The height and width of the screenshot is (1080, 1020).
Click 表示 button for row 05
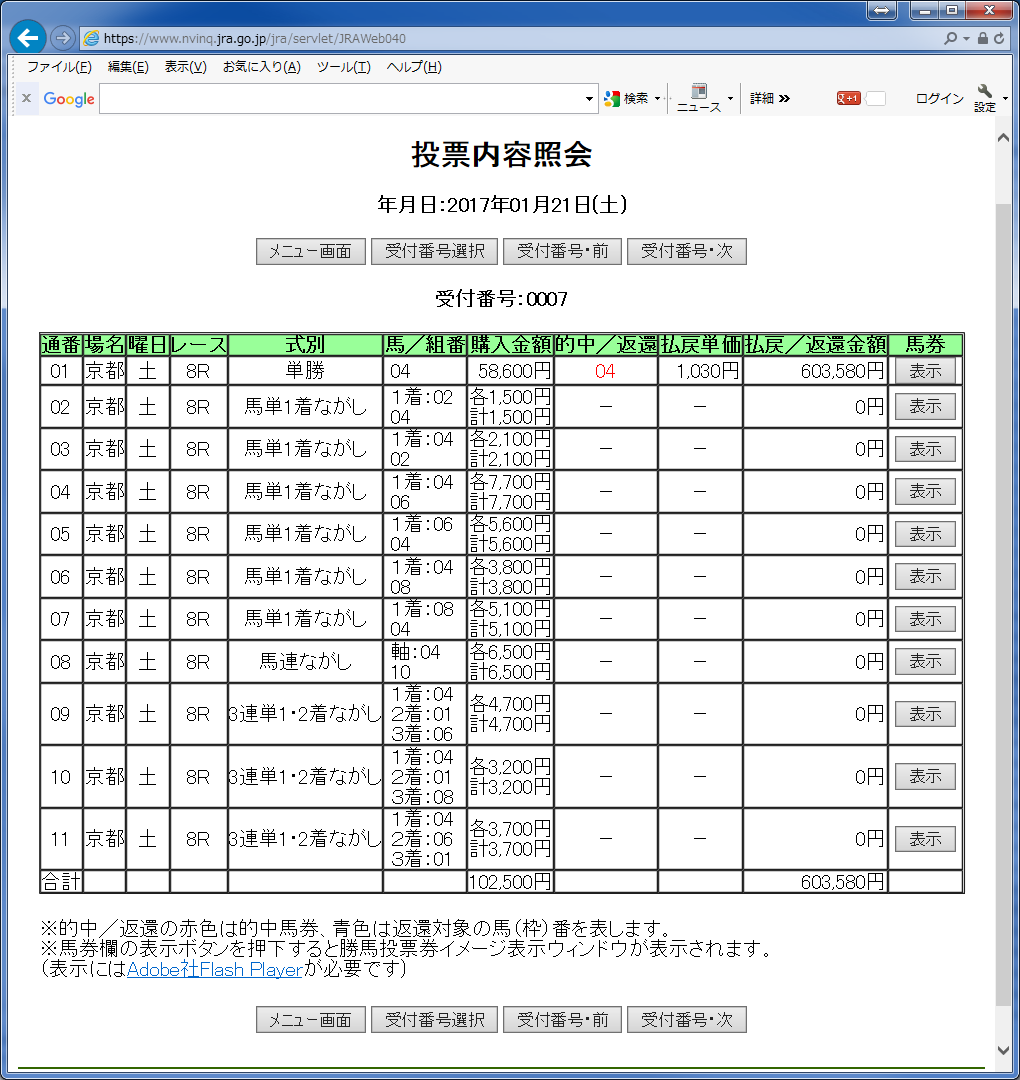tap(925, 534)
